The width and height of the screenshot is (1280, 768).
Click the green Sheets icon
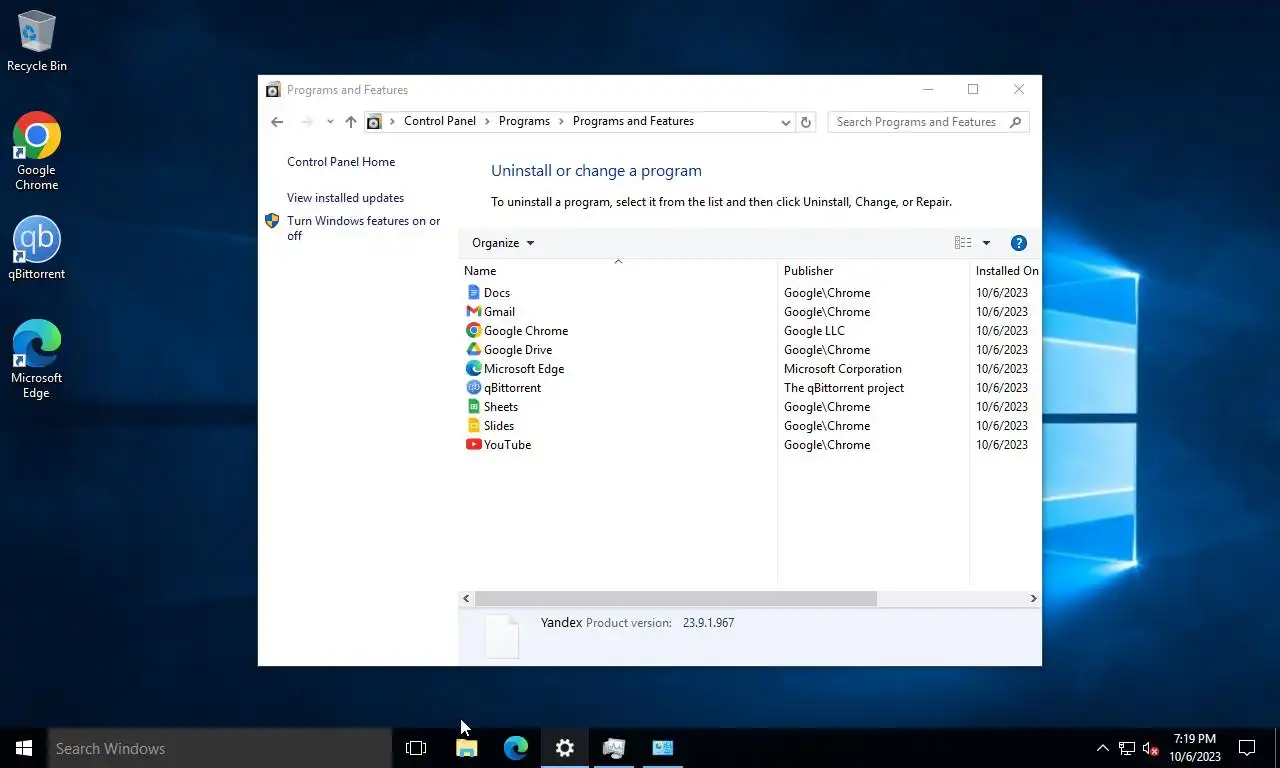pos(474,406)
